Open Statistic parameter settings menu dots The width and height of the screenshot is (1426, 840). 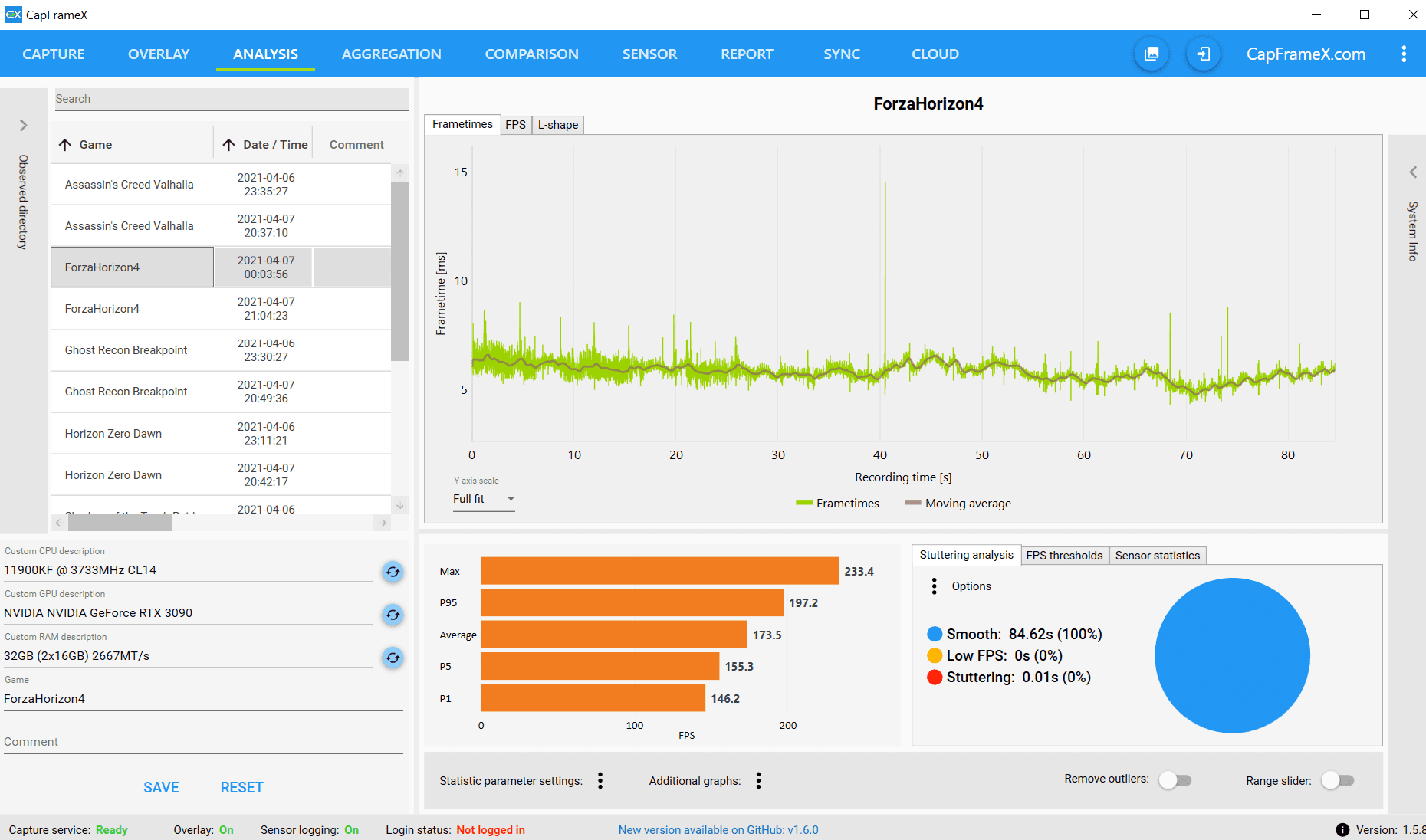[x=600, y=780]
